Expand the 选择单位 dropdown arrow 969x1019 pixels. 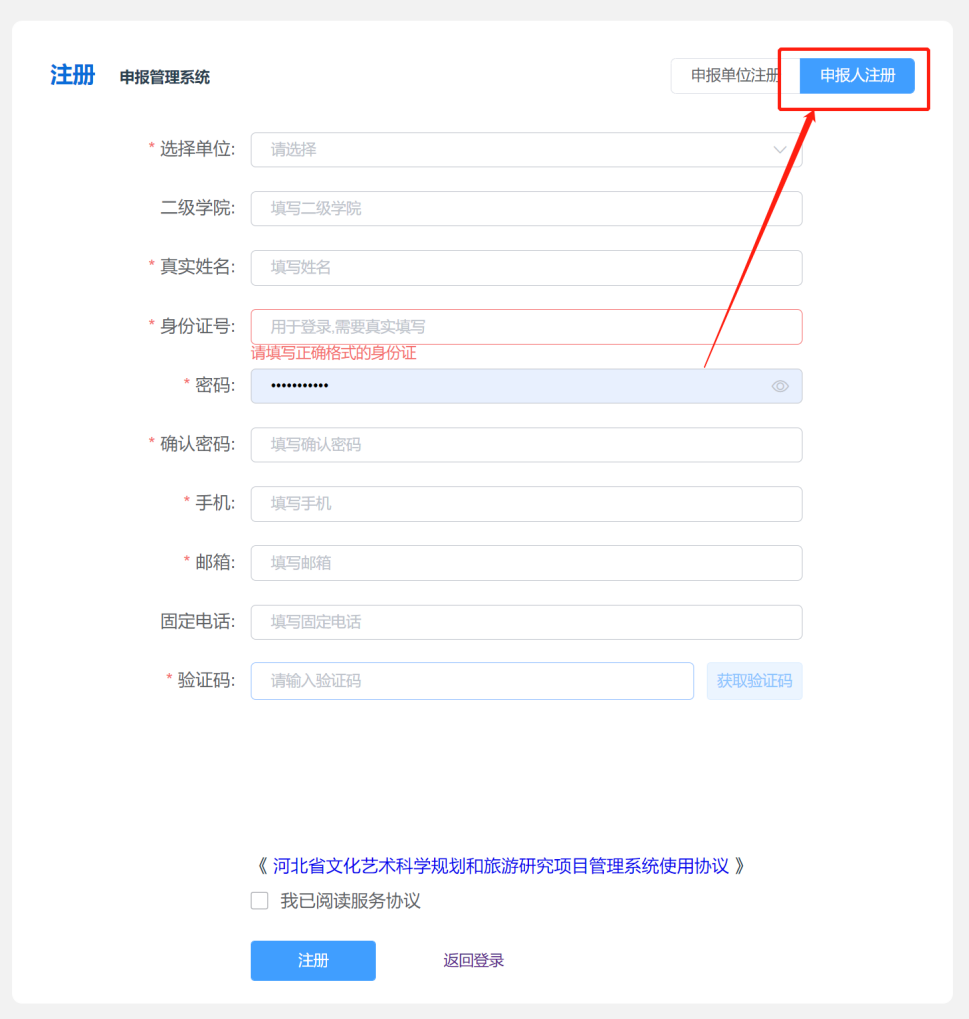[780, 150]
